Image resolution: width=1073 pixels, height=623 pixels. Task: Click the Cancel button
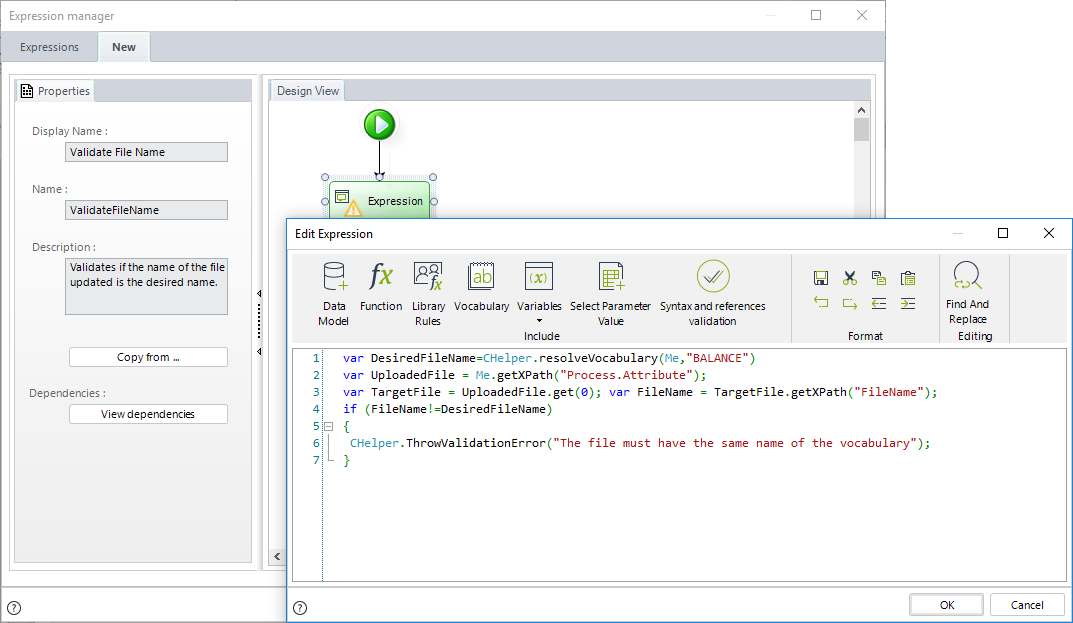point(1027,605)
